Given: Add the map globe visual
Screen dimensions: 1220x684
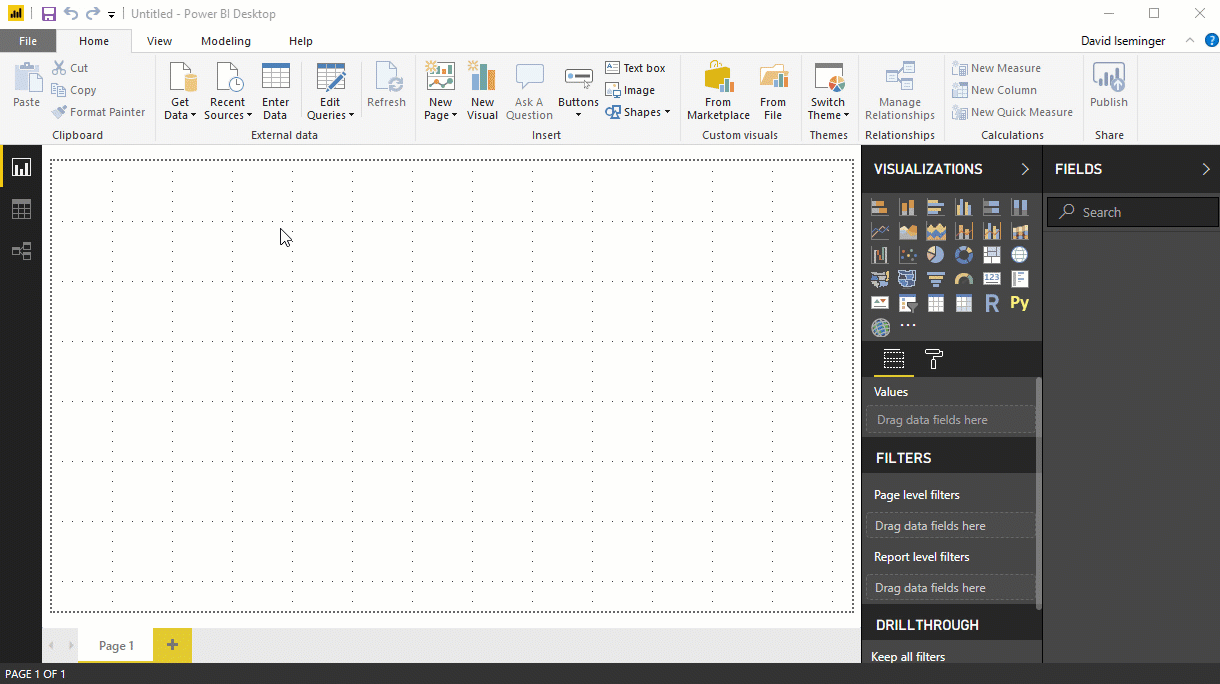Looking at the screenshot, I should point(1020,255).
